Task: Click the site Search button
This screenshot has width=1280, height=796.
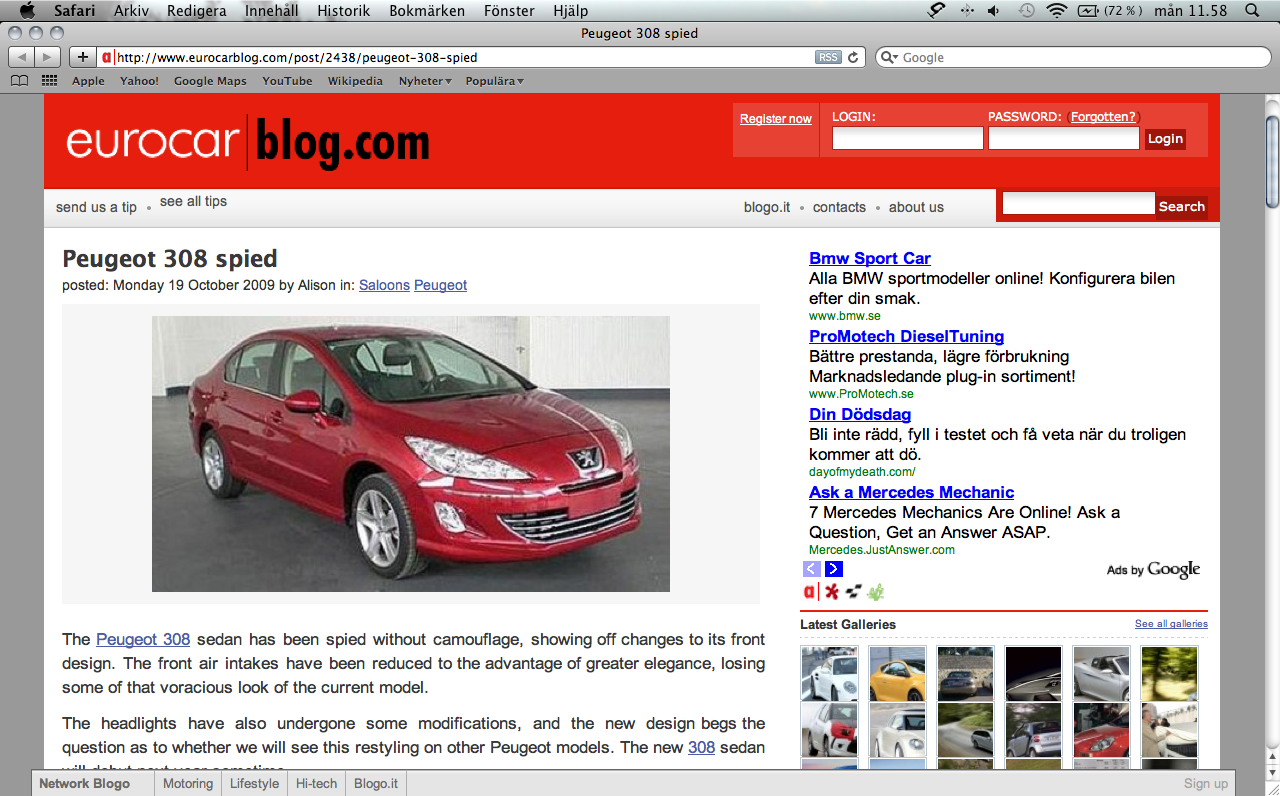Action: [x=1182, y=206]
